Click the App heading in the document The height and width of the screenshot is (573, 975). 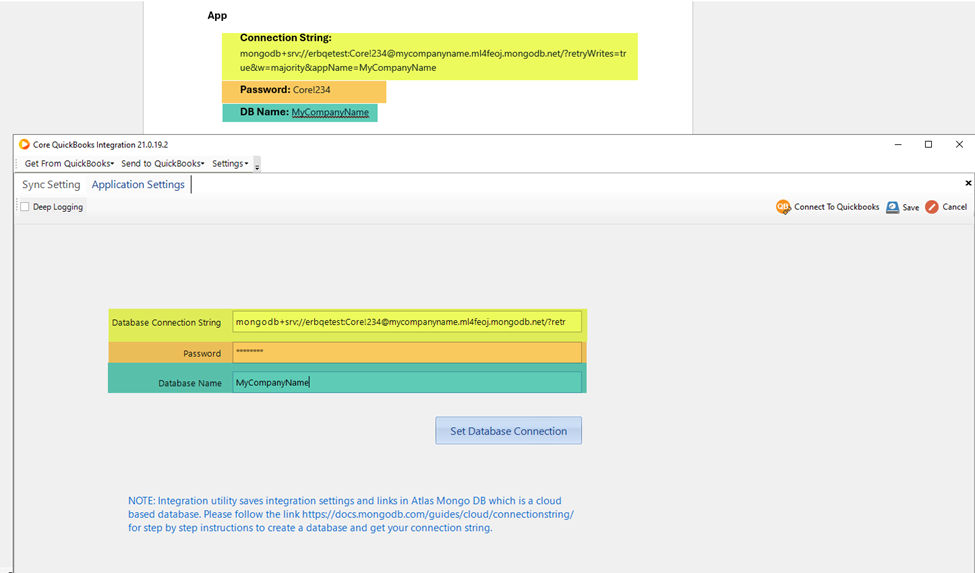tap(217, 16)
